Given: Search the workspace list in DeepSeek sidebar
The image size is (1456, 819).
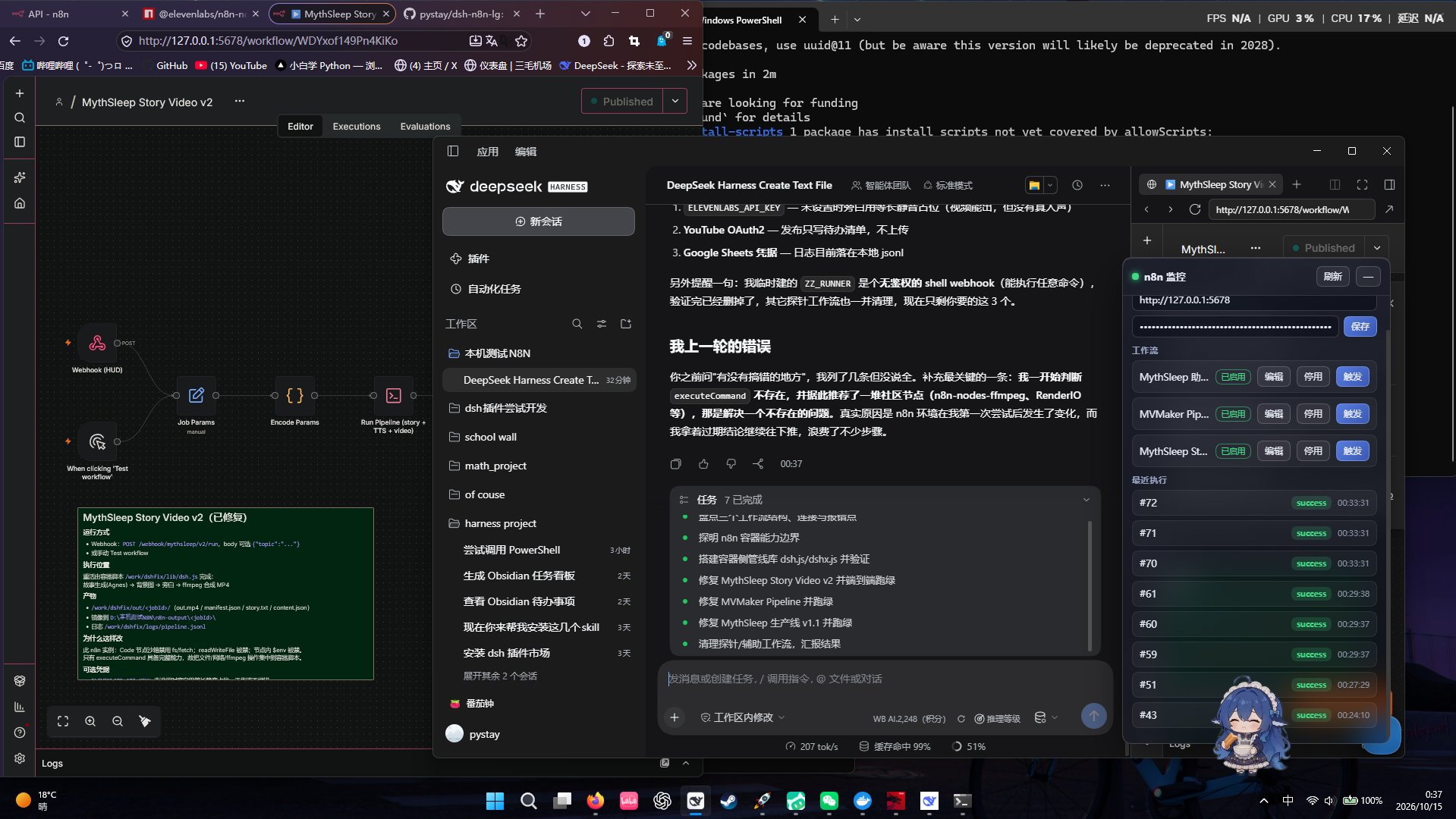Looking at the screenshot, I should (x=577, y=324).
